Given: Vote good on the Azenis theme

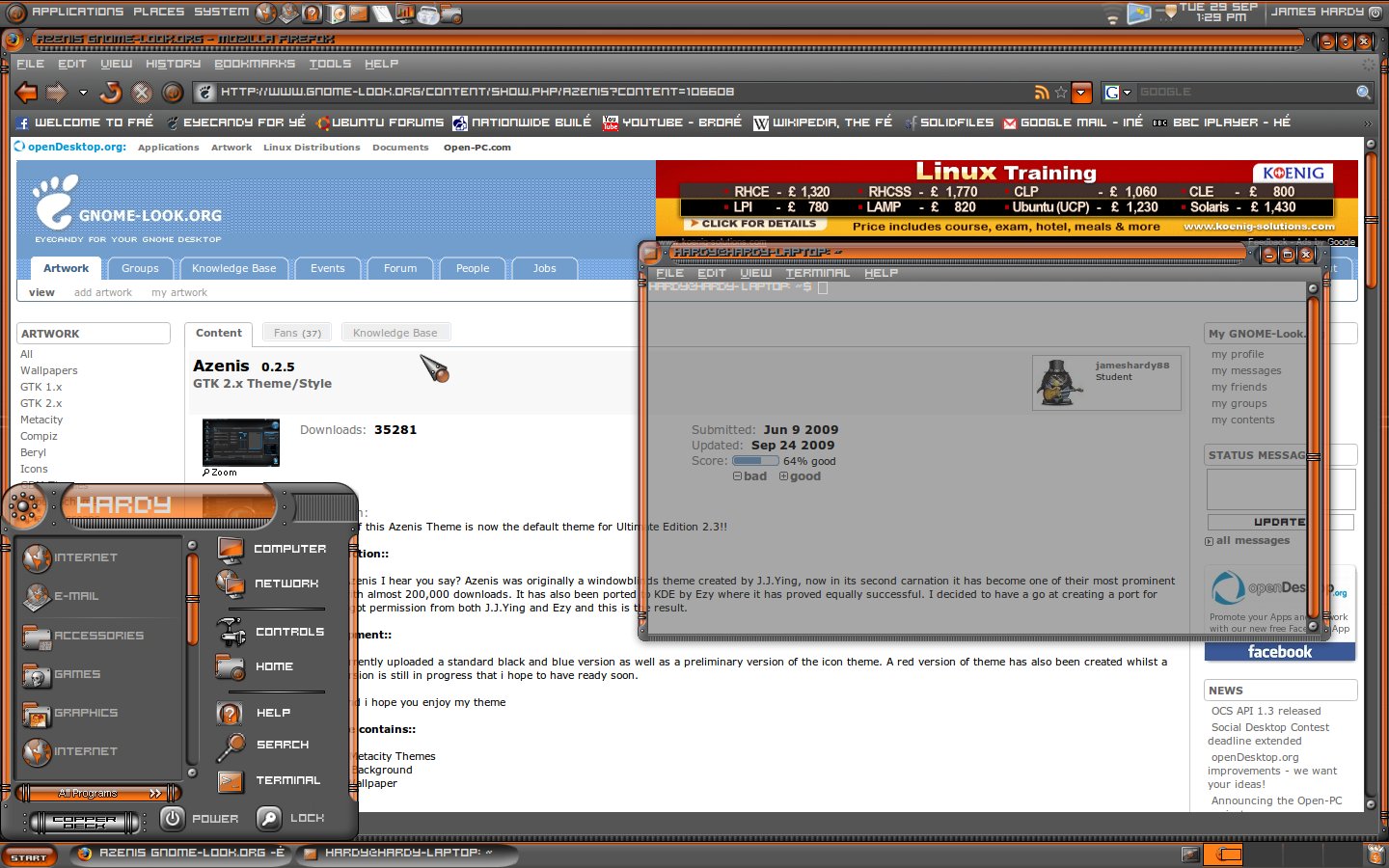Looking at the screenshot, I should tap(800, 476).
